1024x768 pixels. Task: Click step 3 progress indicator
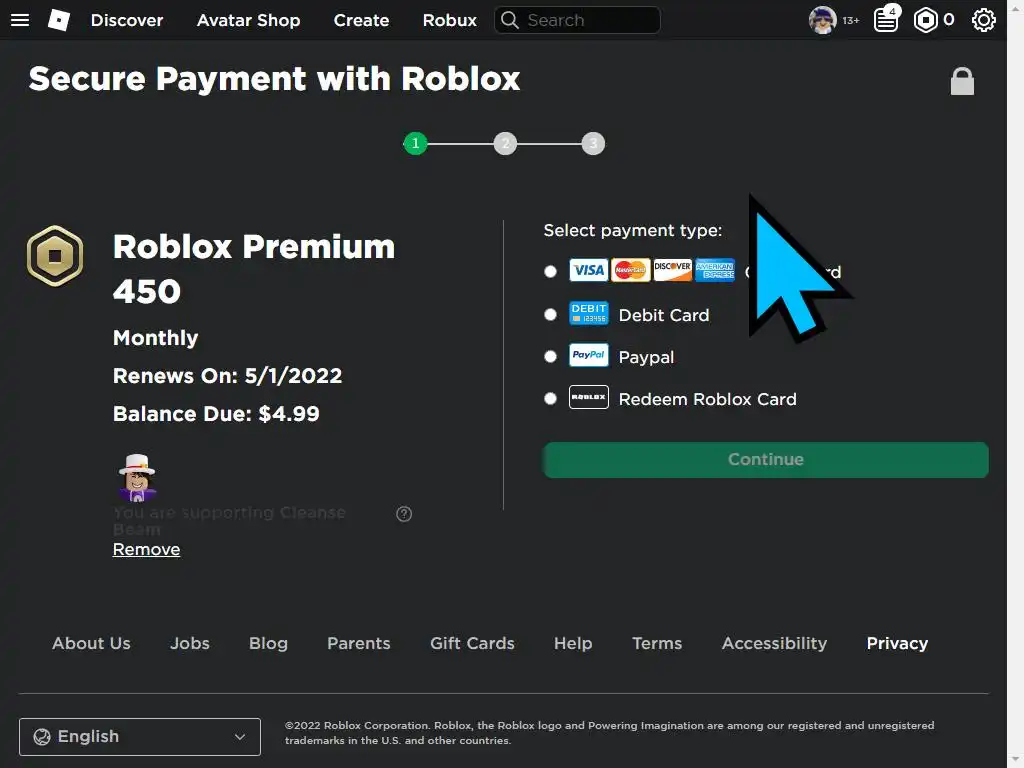(593, 143)
